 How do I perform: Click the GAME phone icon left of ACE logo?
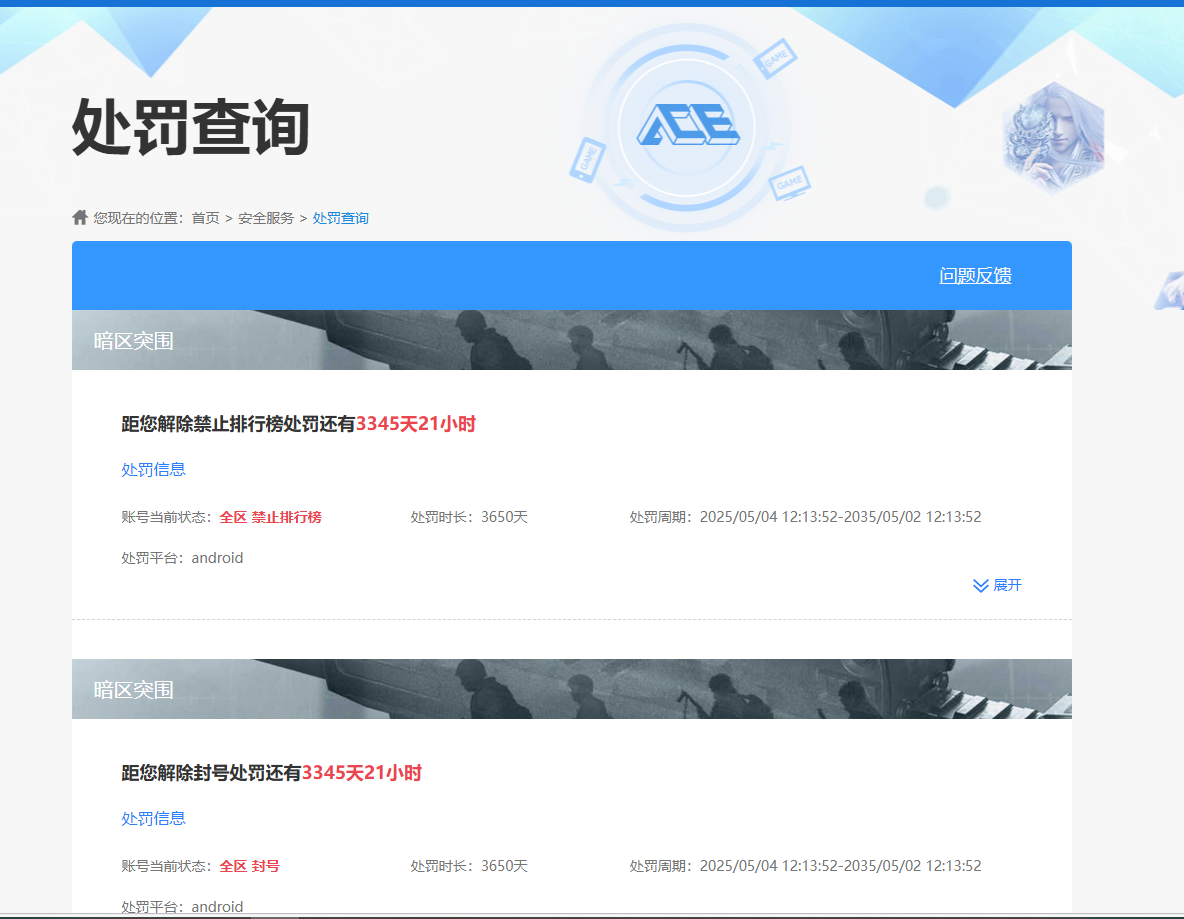click(587, 159)
